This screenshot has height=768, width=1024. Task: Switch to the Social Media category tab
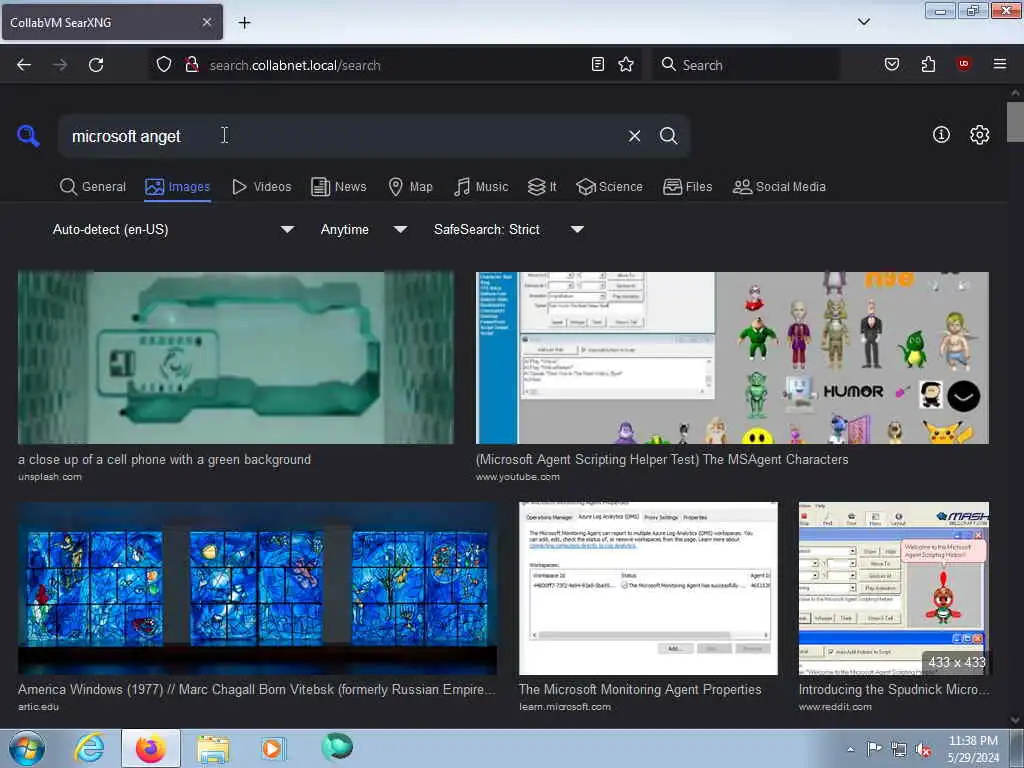click(x=779, y=187)
